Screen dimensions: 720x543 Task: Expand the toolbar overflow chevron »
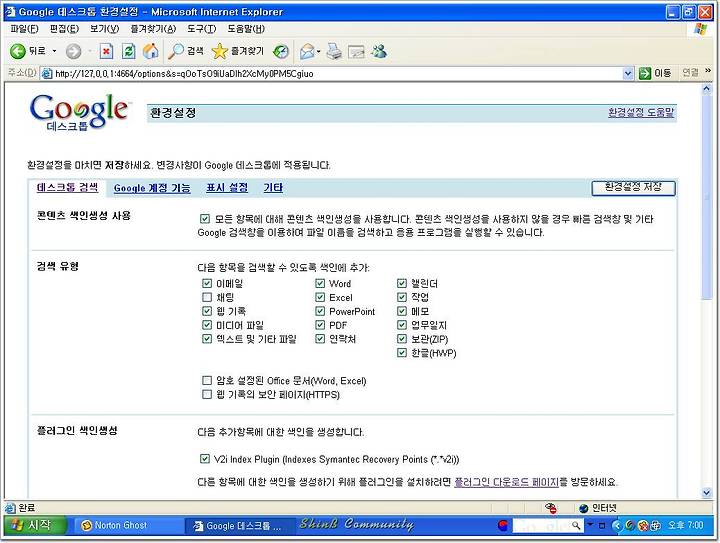tap(708, 71)
